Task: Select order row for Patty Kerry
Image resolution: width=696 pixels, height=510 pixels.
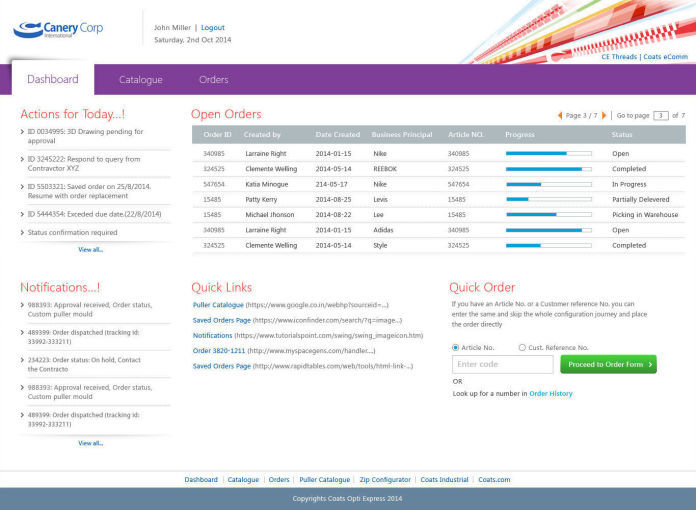Action: point(439,200)
